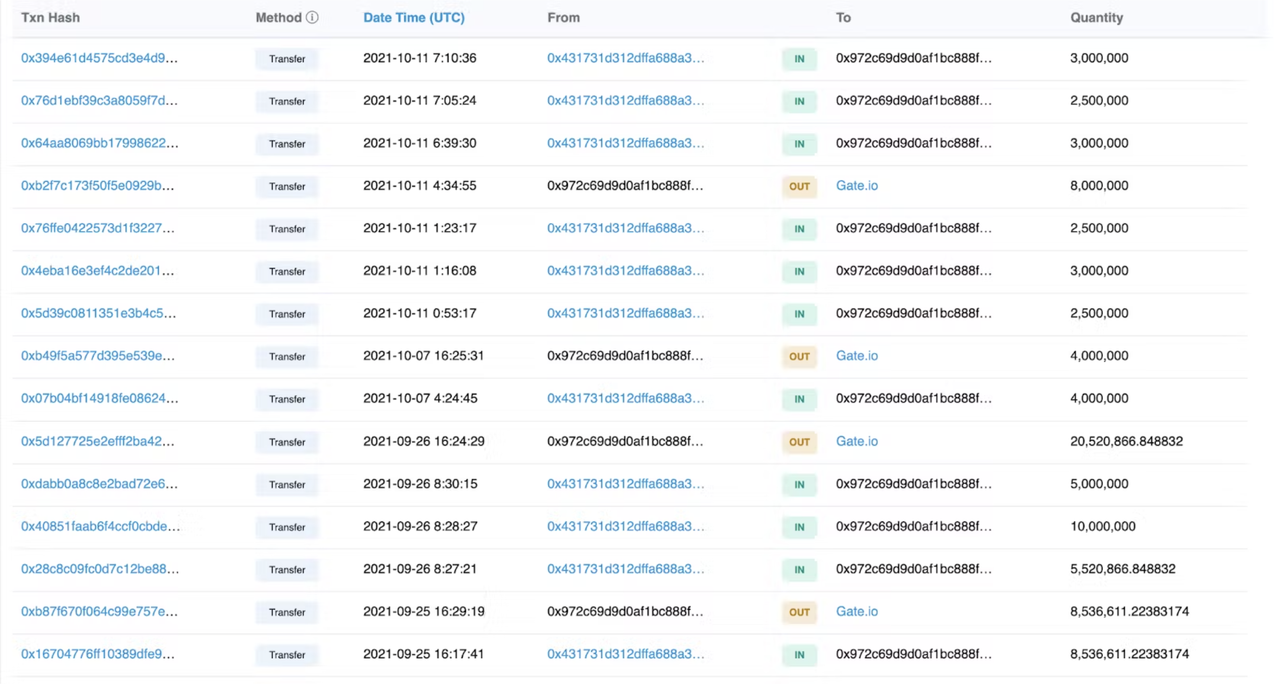Click the Quantity column header
Viewport: 1280px width, 693px height.
tap(1096, 18)
